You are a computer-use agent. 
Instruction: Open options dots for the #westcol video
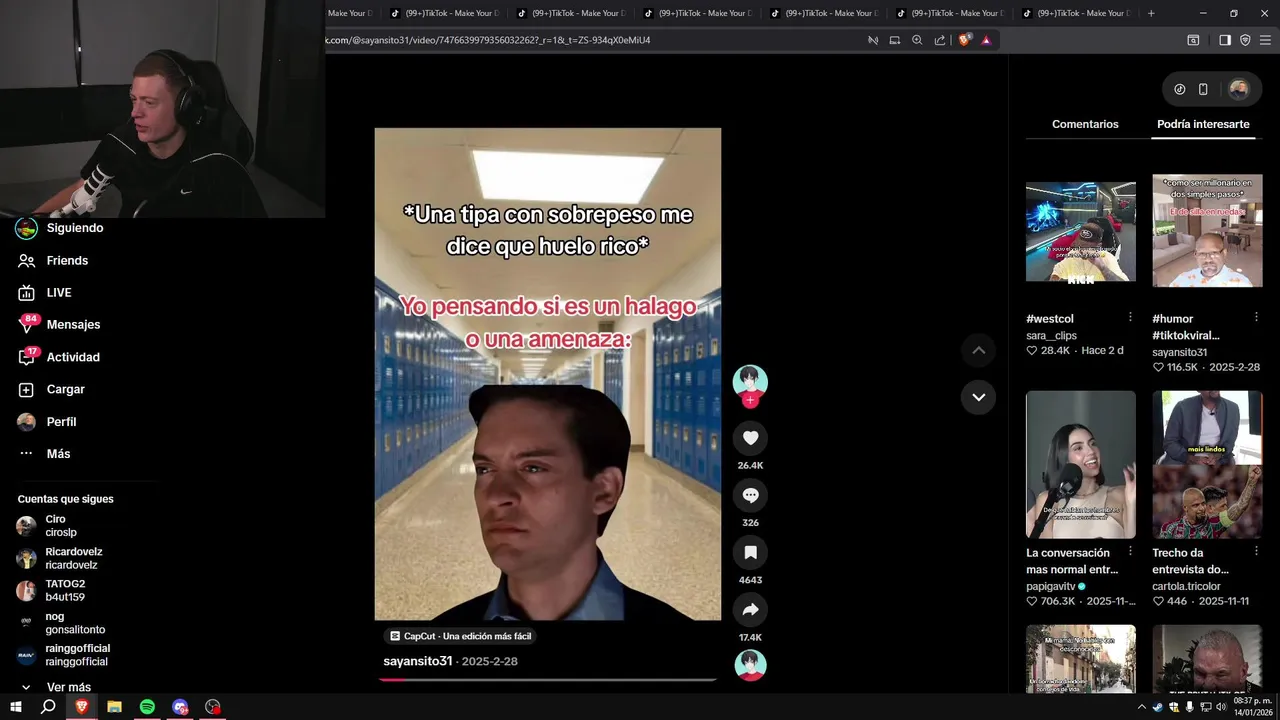(x=1131, y=317)
